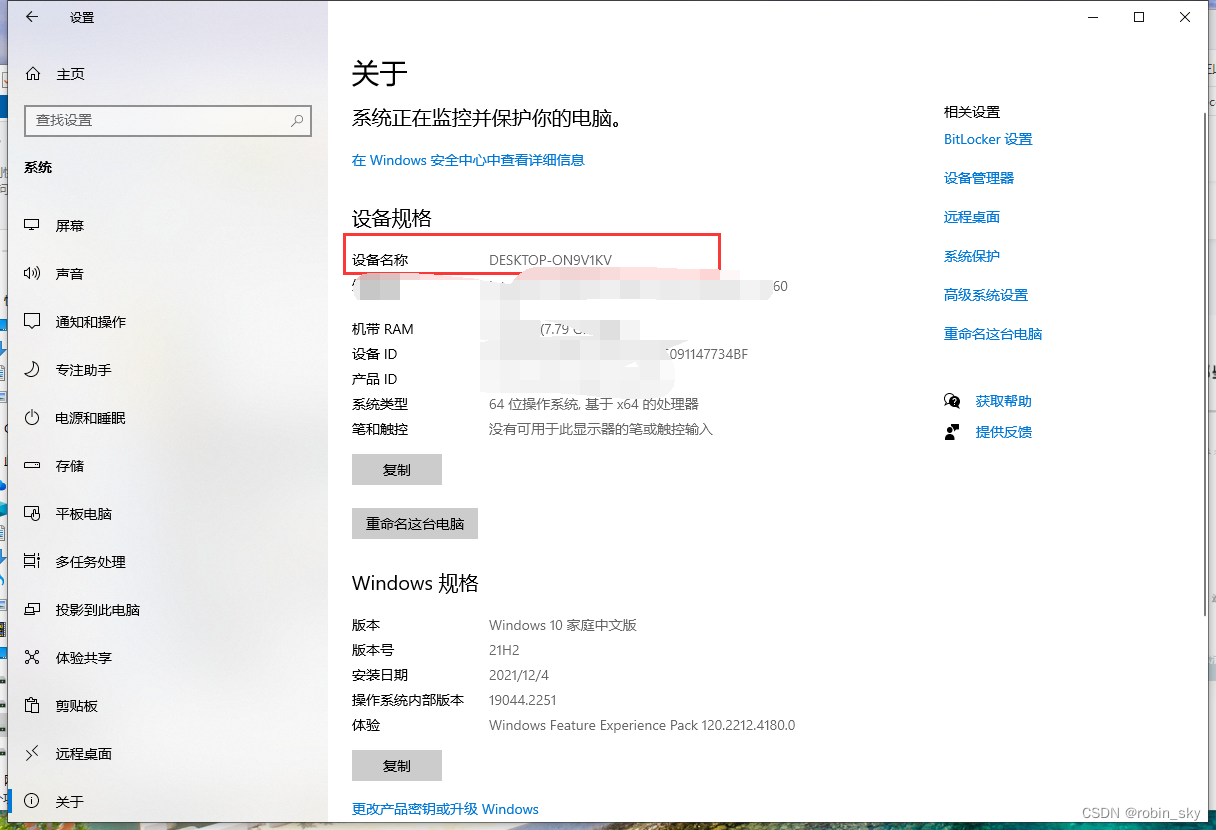
Task: Click OS build value 19044.2251
Action: point(522,700)
